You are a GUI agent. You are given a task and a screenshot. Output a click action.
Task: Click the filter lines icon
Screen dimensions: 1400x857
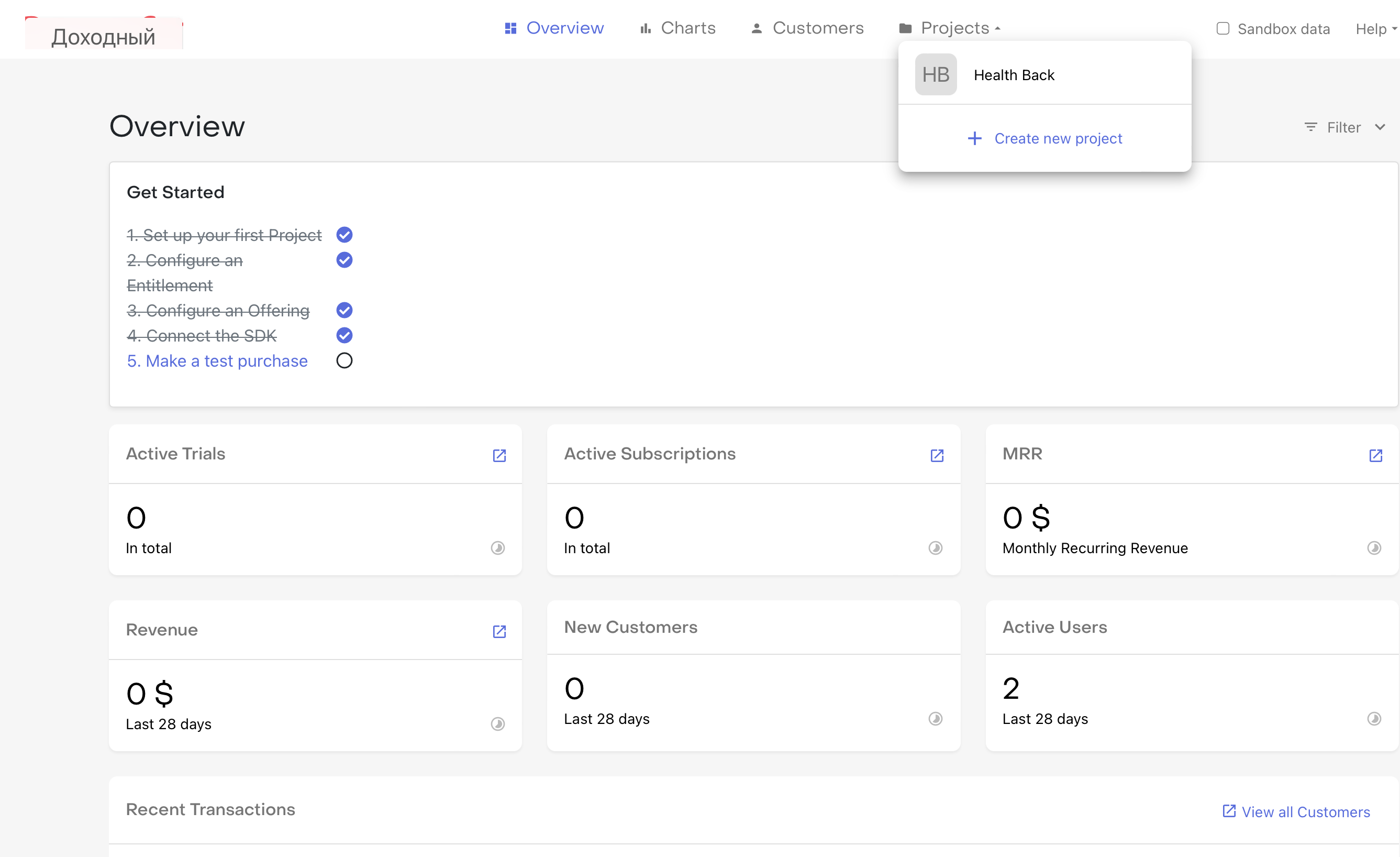(x=1310, y=127)
